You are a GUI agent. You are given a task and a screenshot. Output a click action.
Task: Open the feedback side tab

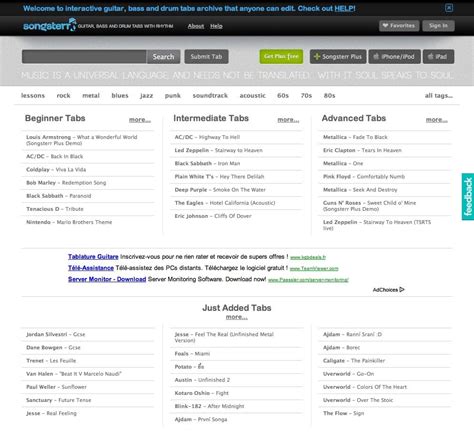click(468, 197)
